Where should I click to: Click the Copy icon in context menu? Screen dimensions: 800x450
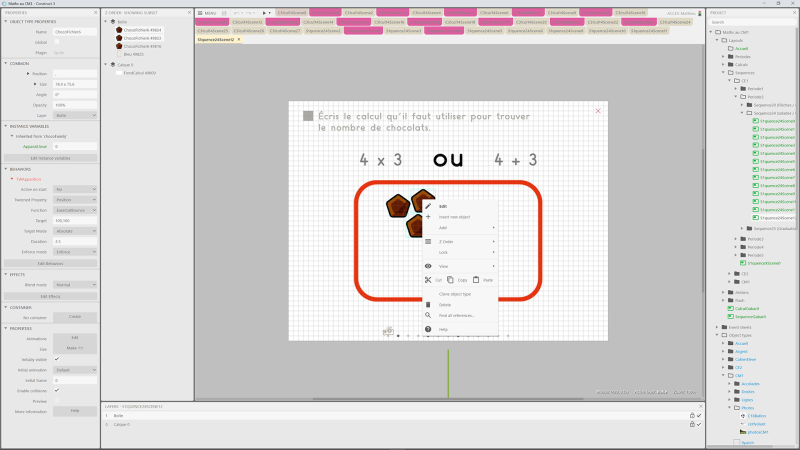click(x=451, y=280)
